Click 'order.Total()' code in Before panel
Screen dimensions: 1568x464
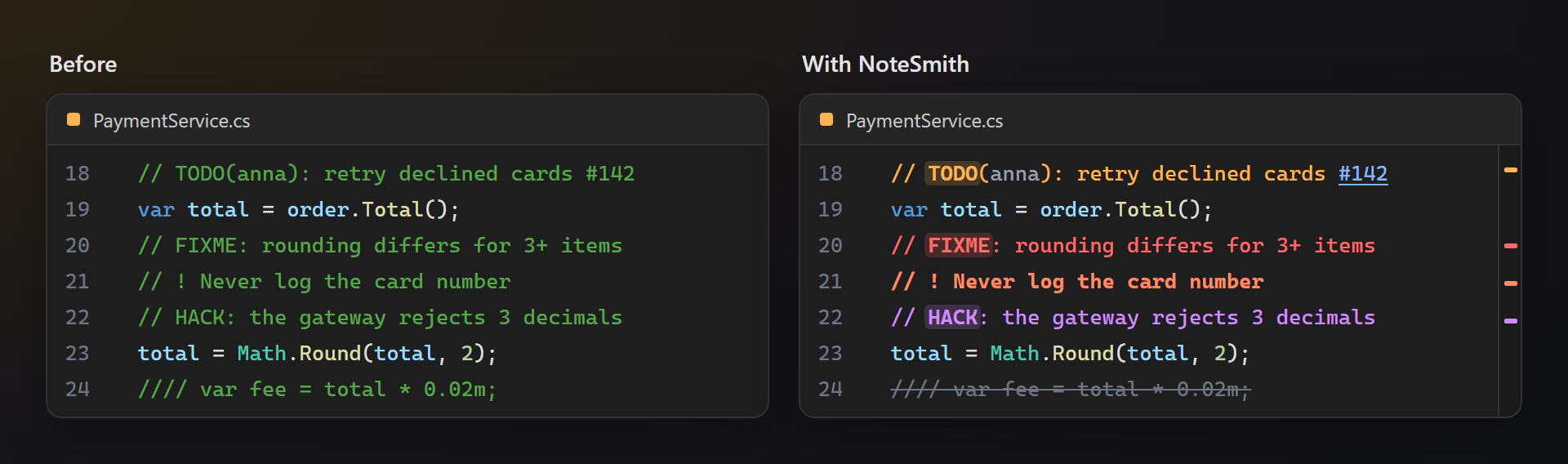[373, 210]
